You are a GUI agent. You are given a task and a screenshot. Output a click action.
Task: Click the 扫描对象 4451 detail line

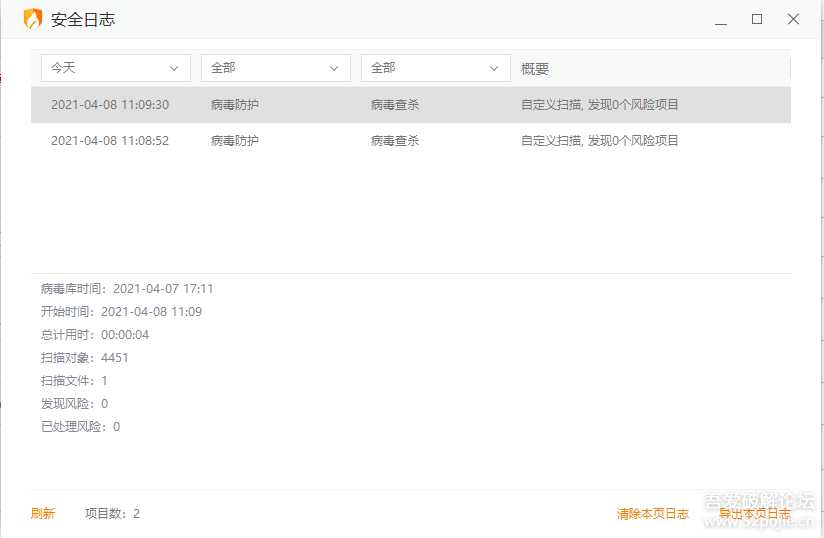click(85, 358)
